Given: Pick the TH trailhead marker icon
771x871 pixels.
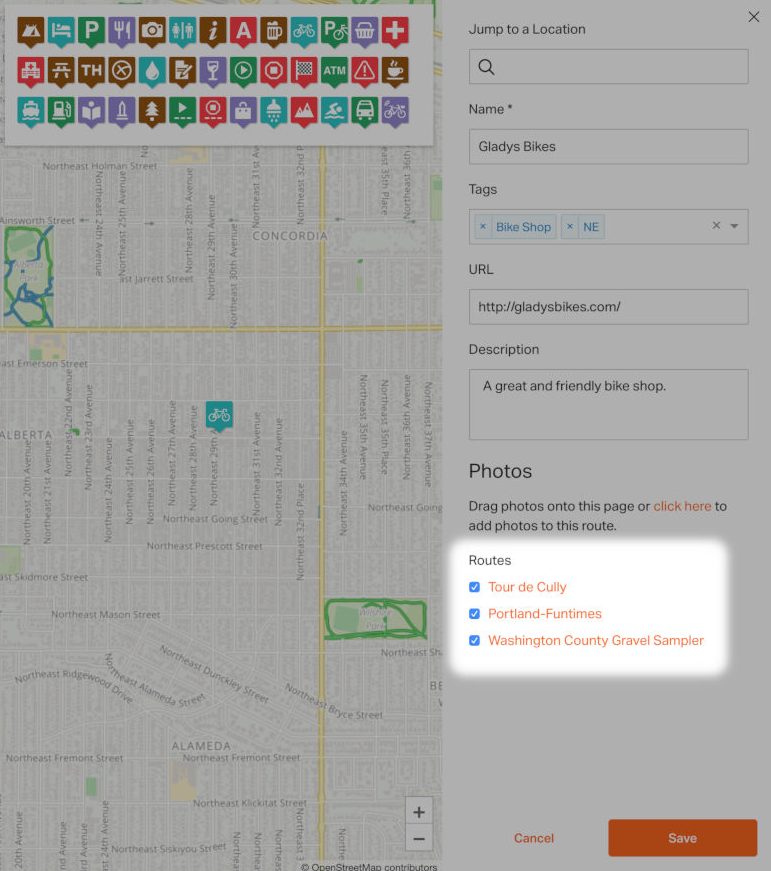Looking at the screenshot, I should pos(91,71).
